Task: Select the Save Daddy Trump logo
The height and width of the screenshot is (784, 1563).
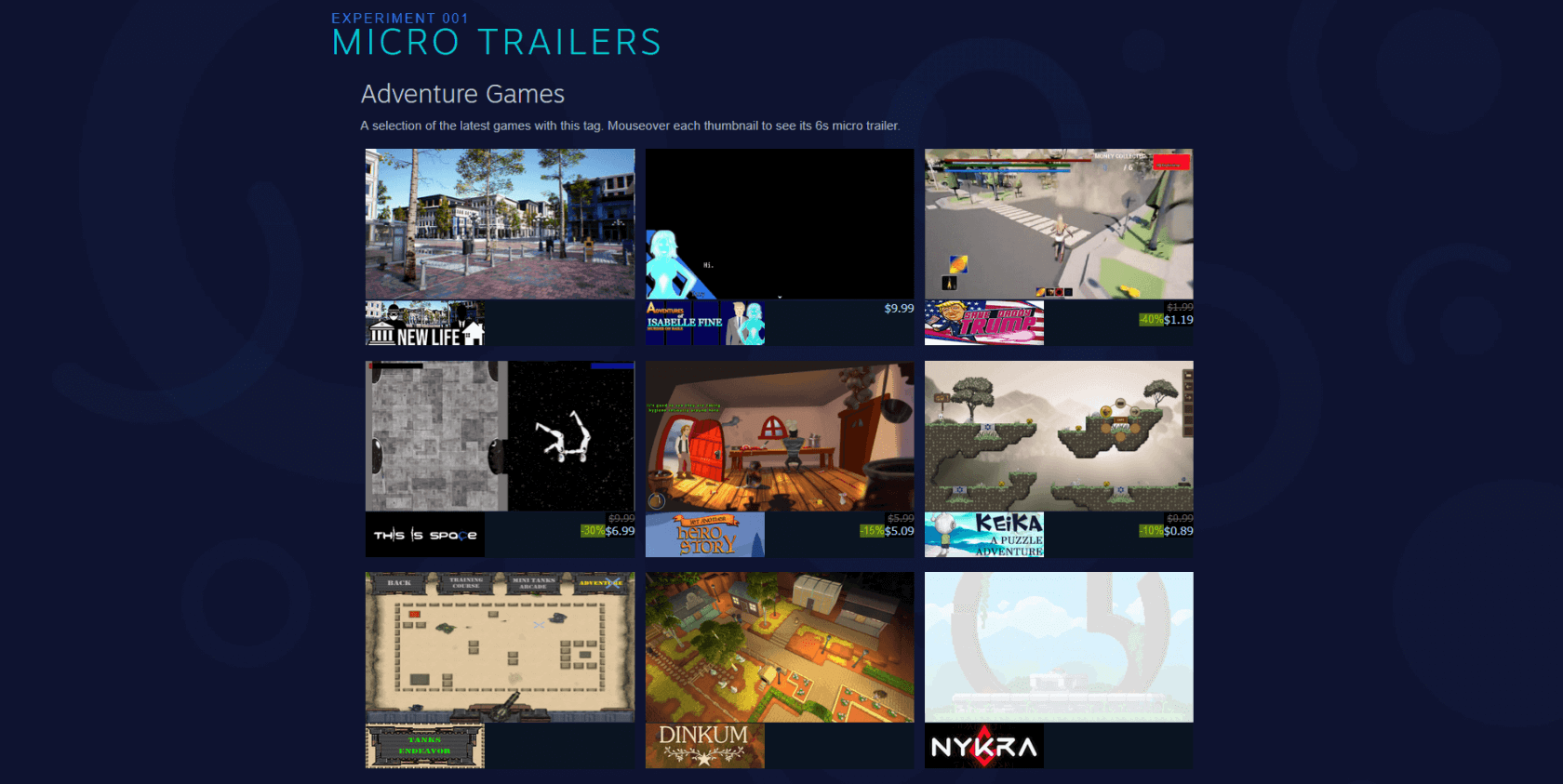Action: pos(983,323)
